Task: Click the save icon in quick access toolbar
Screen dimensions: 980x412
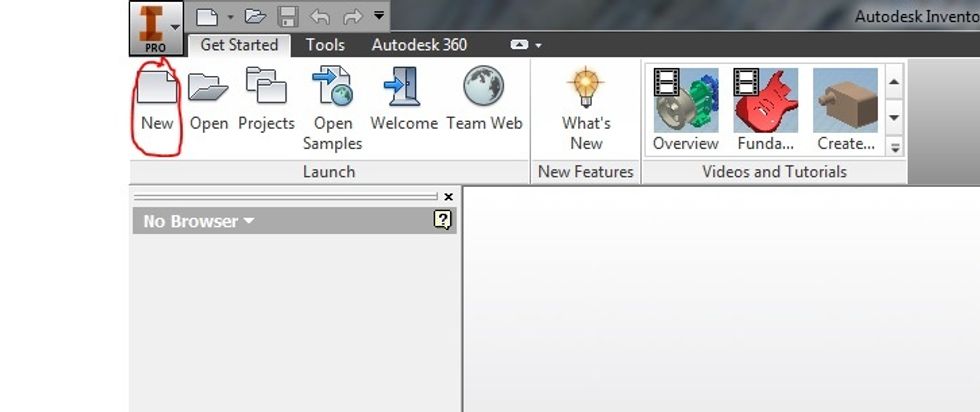Action: coord(288,16)
